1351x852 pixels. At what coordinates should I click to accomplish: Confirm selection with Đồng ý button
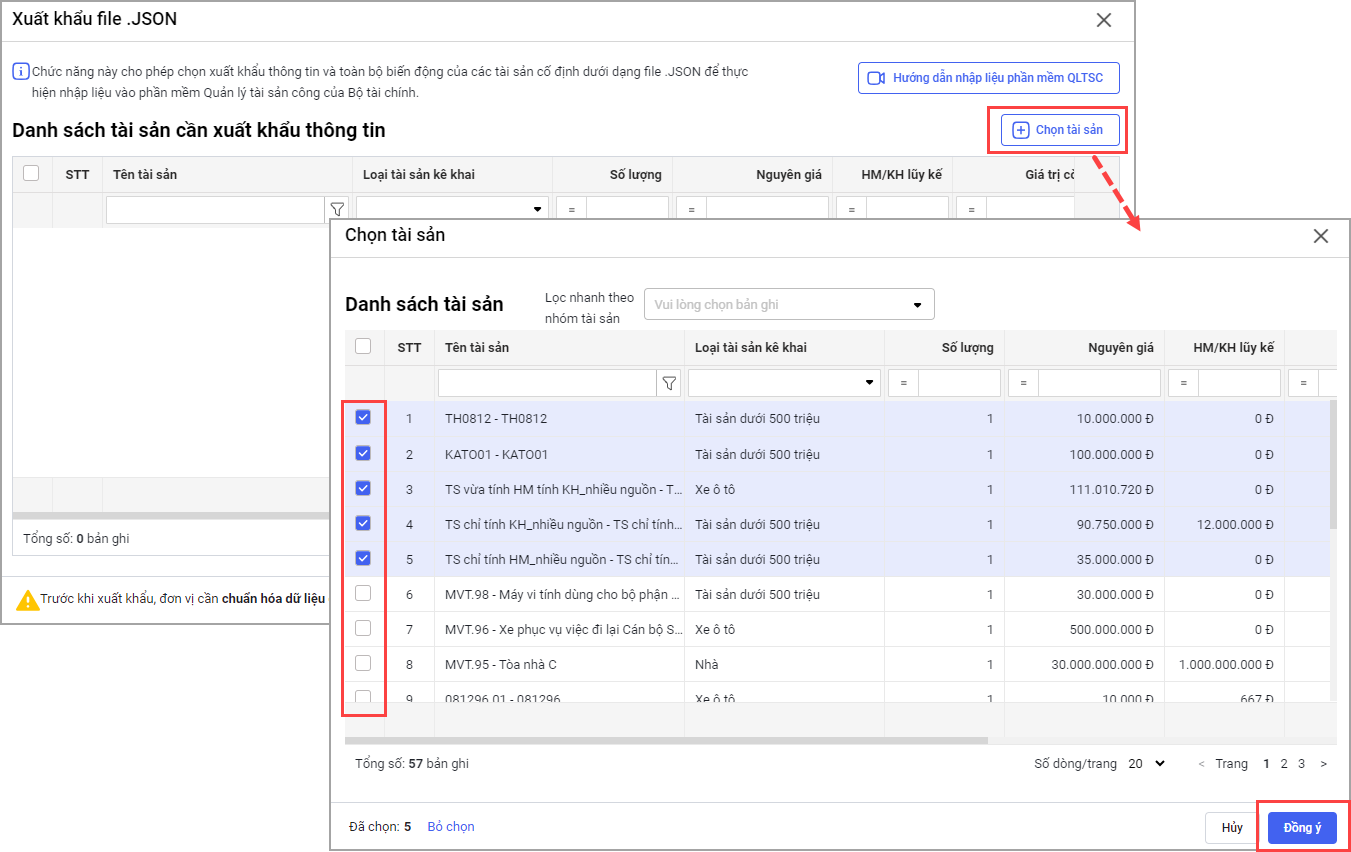tap(1302, 828)
